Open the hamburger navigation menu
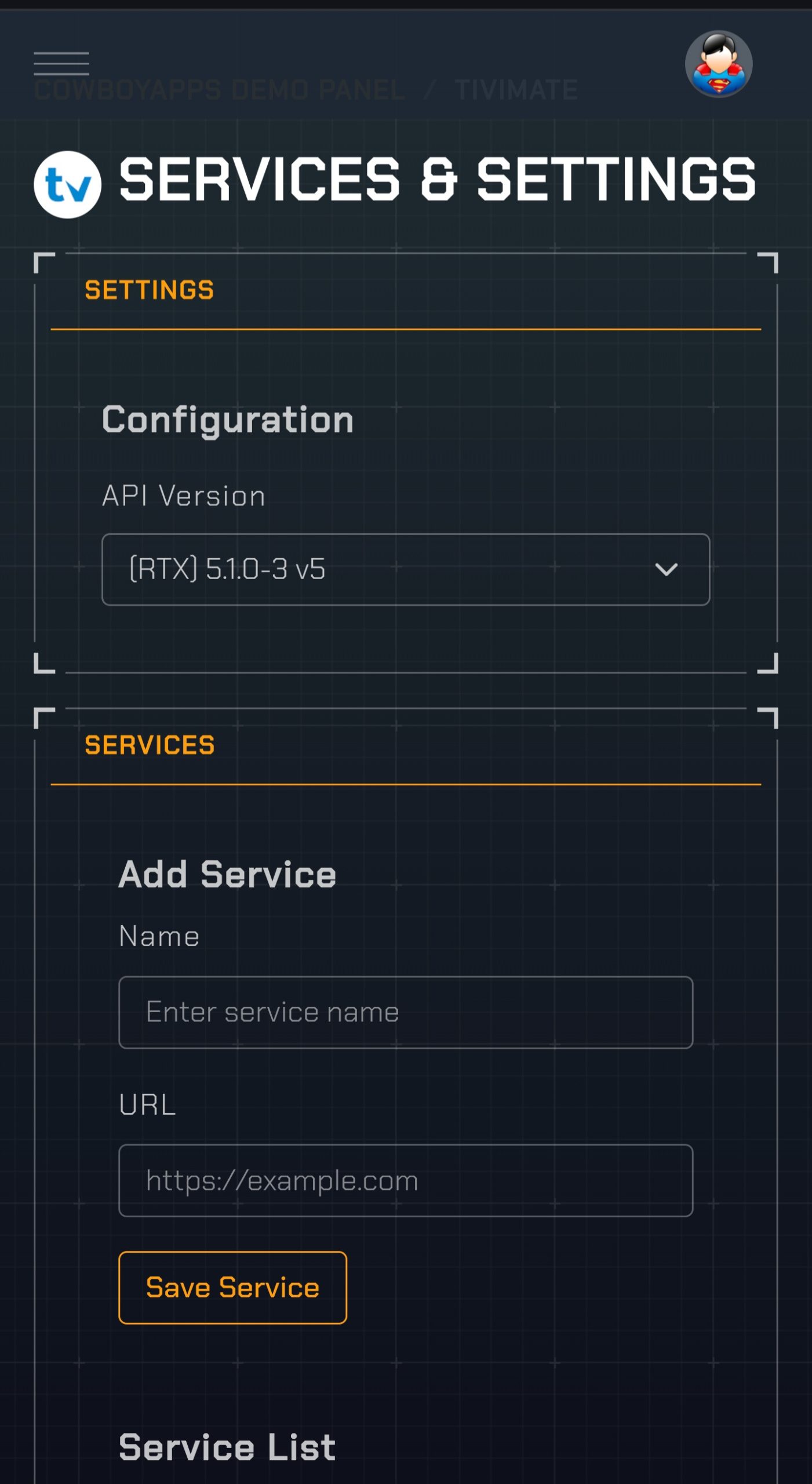Image resolution: width=812 pixels, height=1484 pixels. point(61,64)
